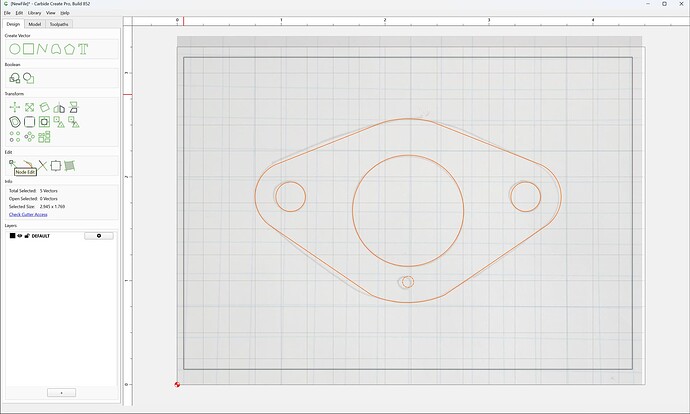Open the Library menu
690x414 pixels.
coord(34,13)
